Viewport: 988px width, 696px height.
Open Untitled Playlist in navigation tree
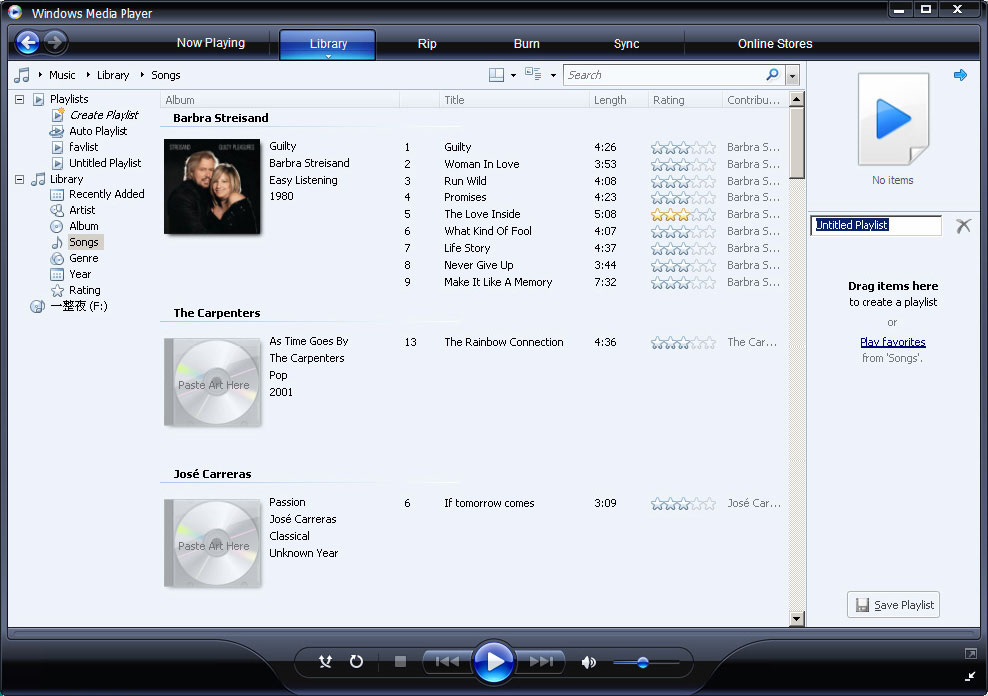(105, 163)
